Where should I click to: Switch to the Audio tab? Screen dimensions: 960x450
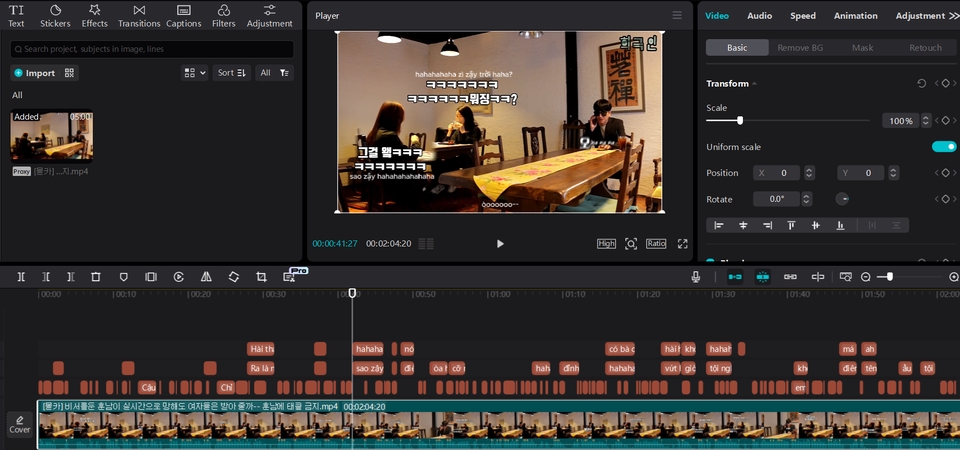pyautogui.click(x=759, y=16)
